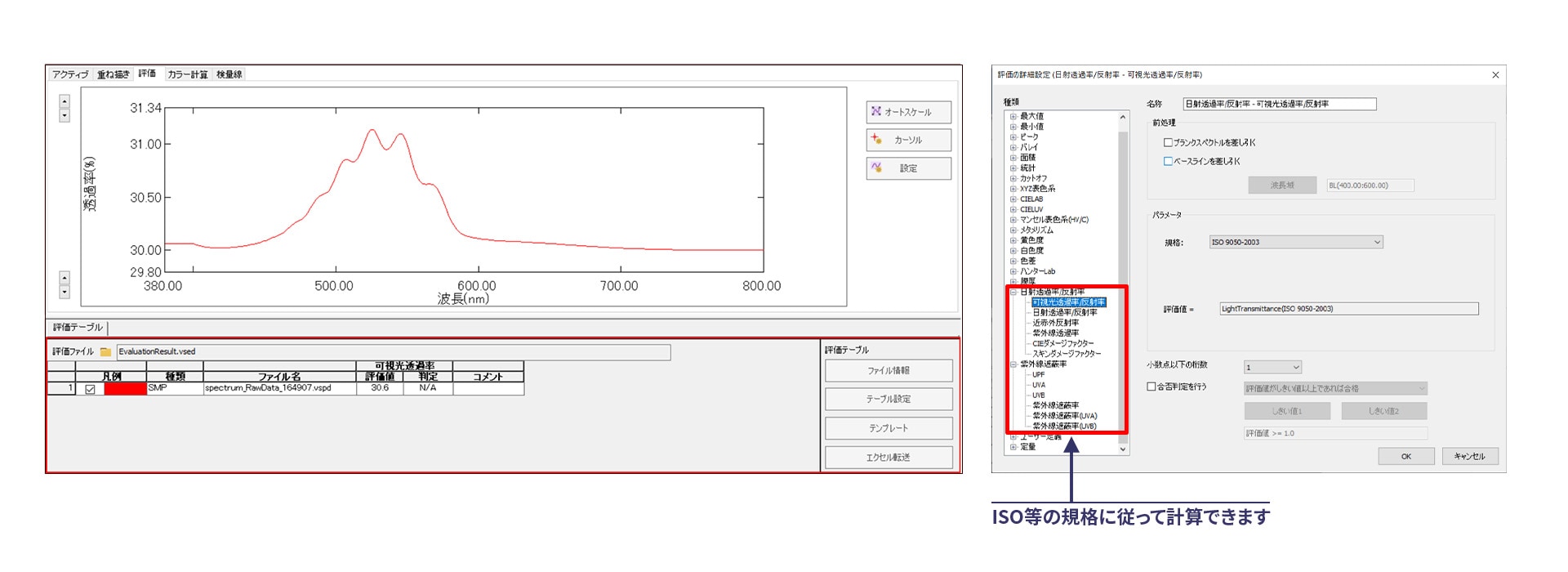Select 紫外線遮蔽率(UVB) in the tree

1065,427
